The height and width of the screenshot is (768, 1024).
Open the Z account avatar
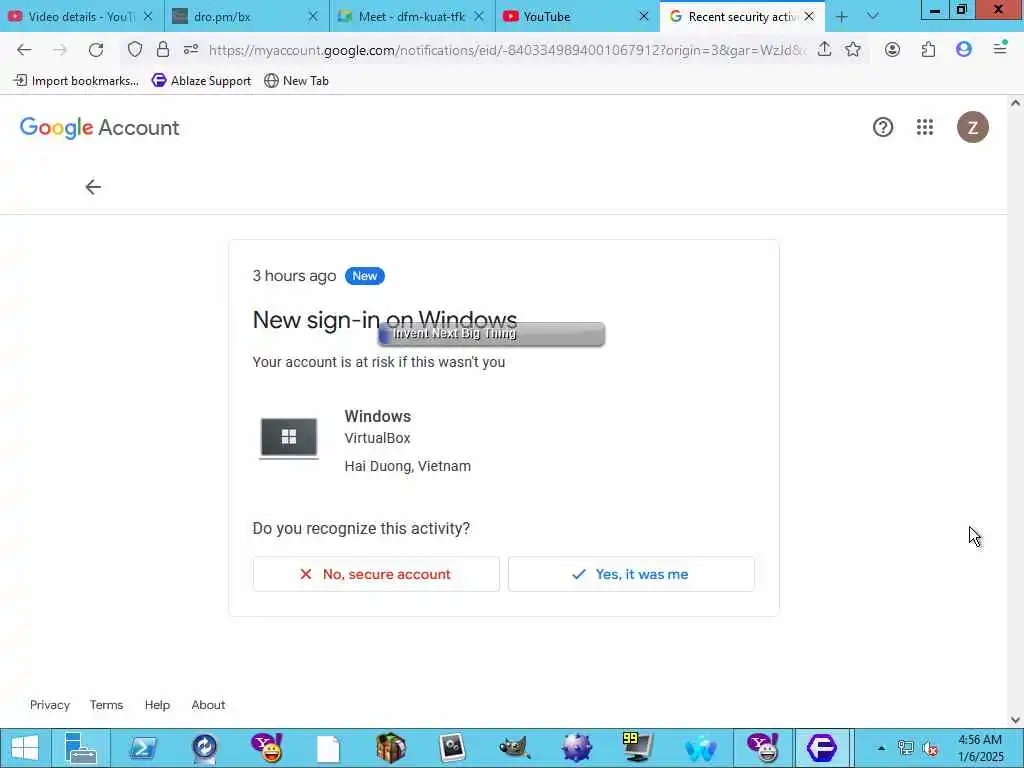point(973,127)
